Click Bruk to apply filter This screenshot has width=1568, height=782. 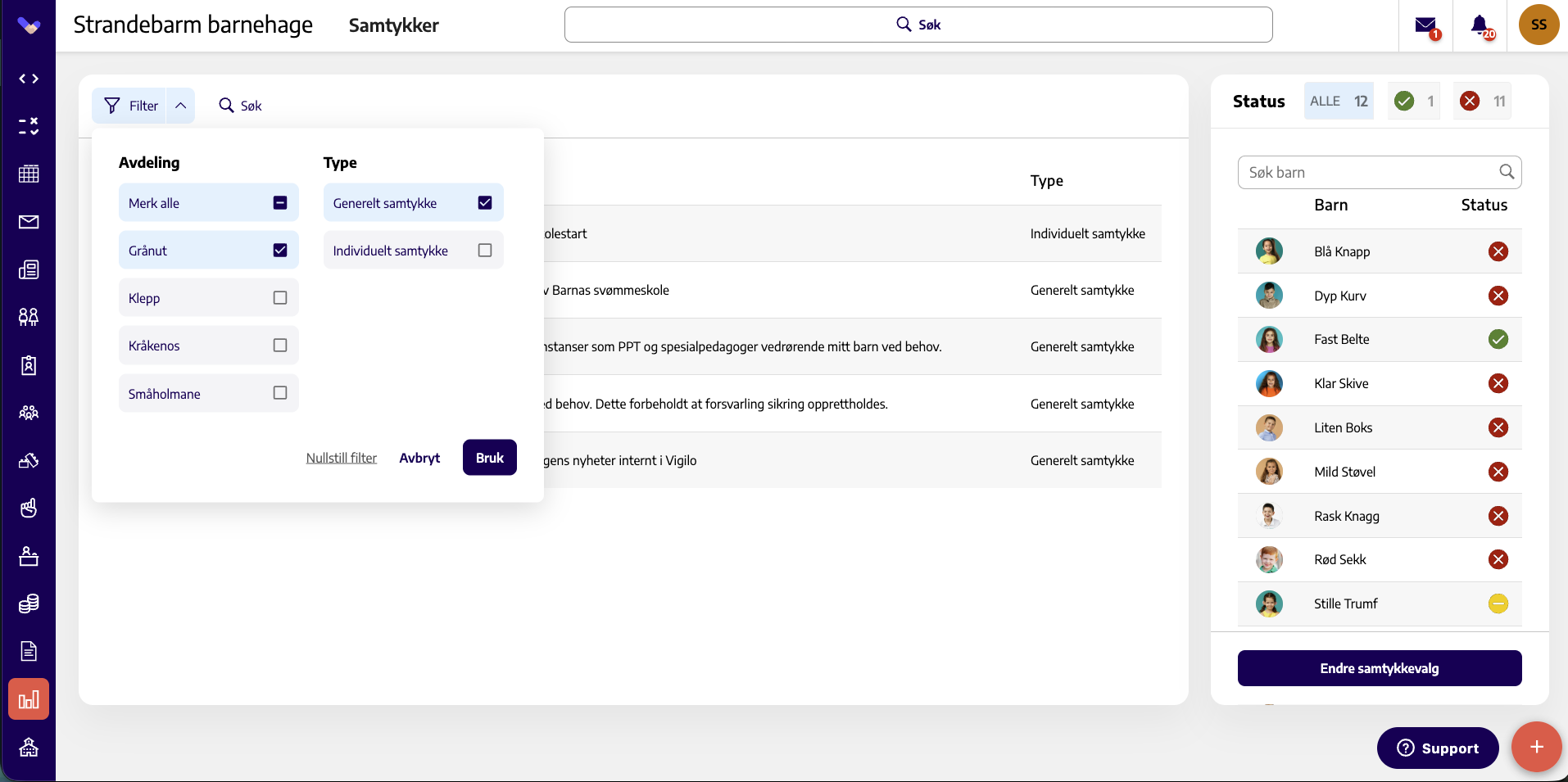pos(490,458)
